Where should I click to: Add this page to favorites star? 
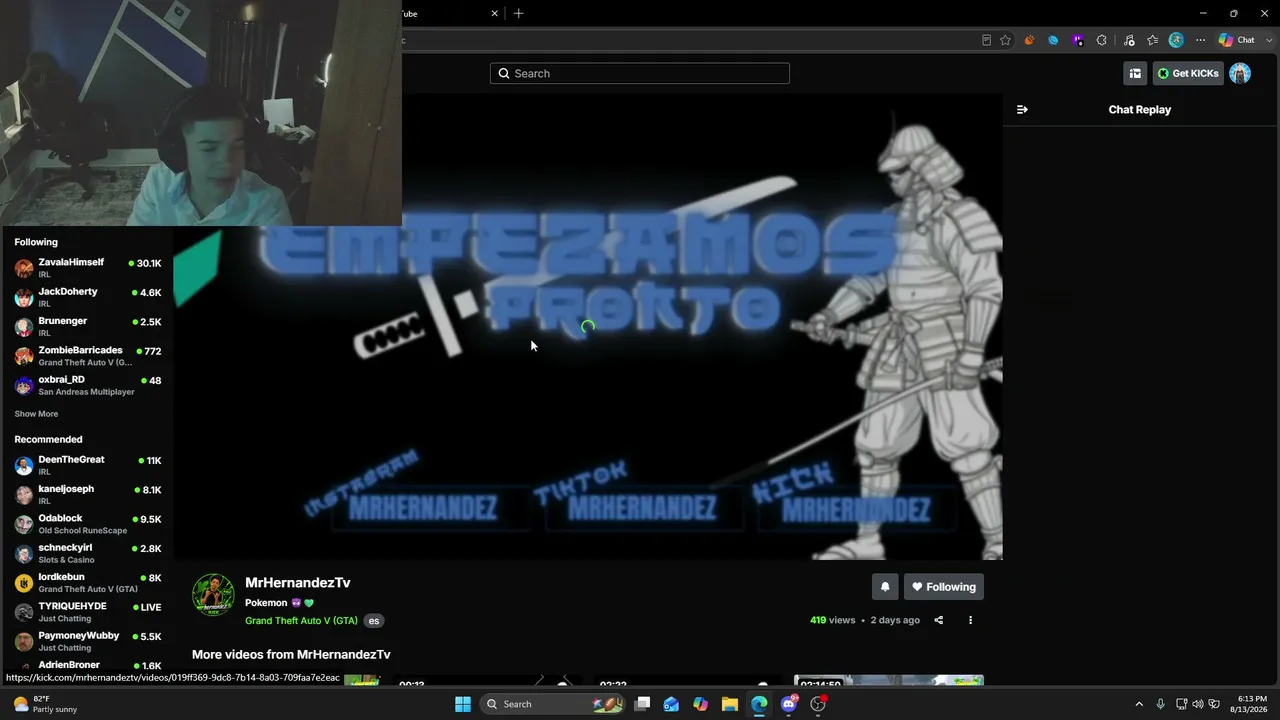point(1006,40)
